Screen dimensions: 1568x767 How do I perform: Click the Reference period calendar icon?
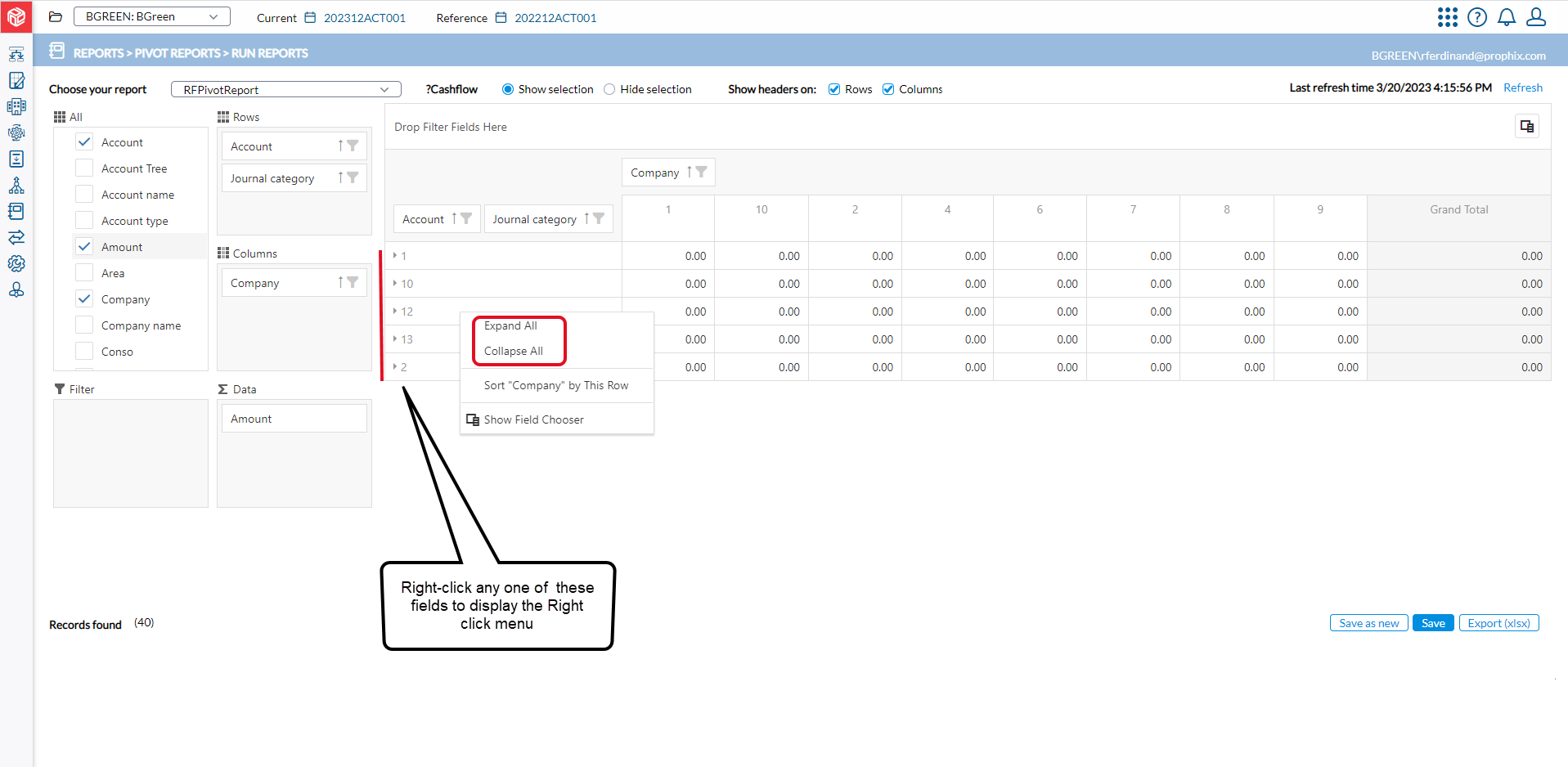coord(501,17)
